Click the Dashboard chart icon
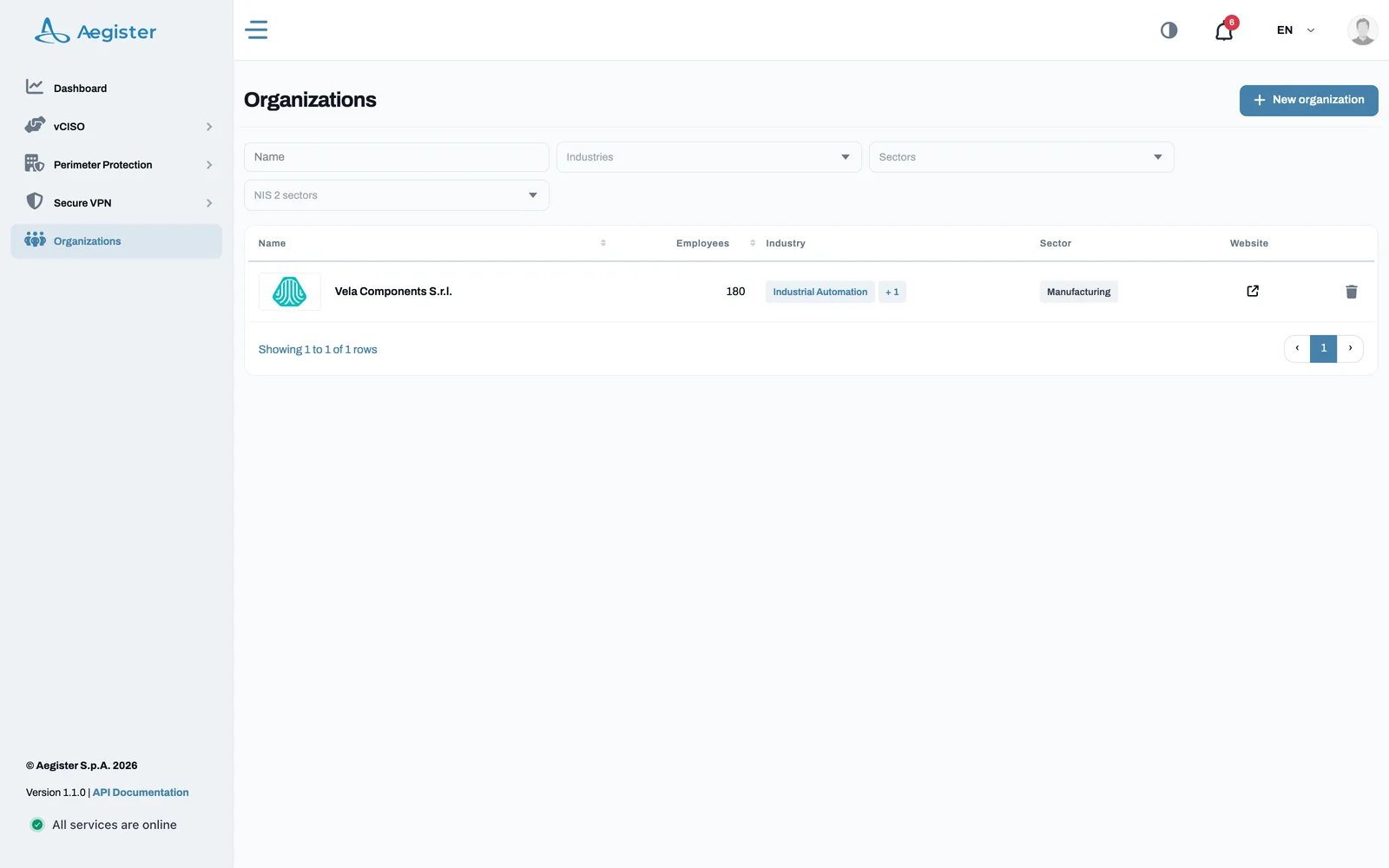 click(35, 87)
